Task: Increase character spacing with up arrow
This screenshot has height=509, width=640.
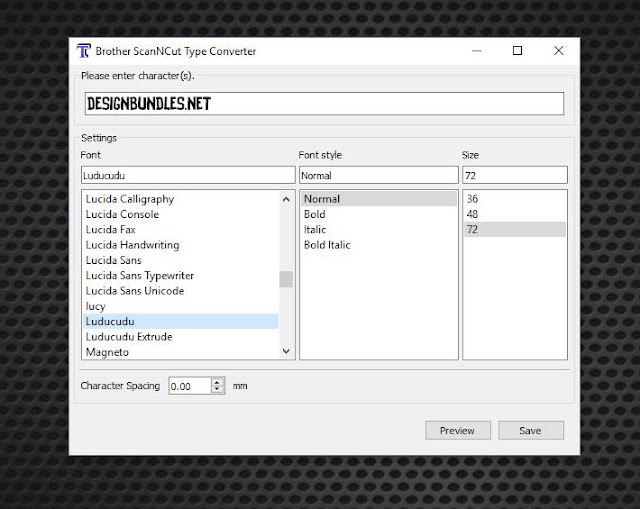Action: tap(218, 382)
